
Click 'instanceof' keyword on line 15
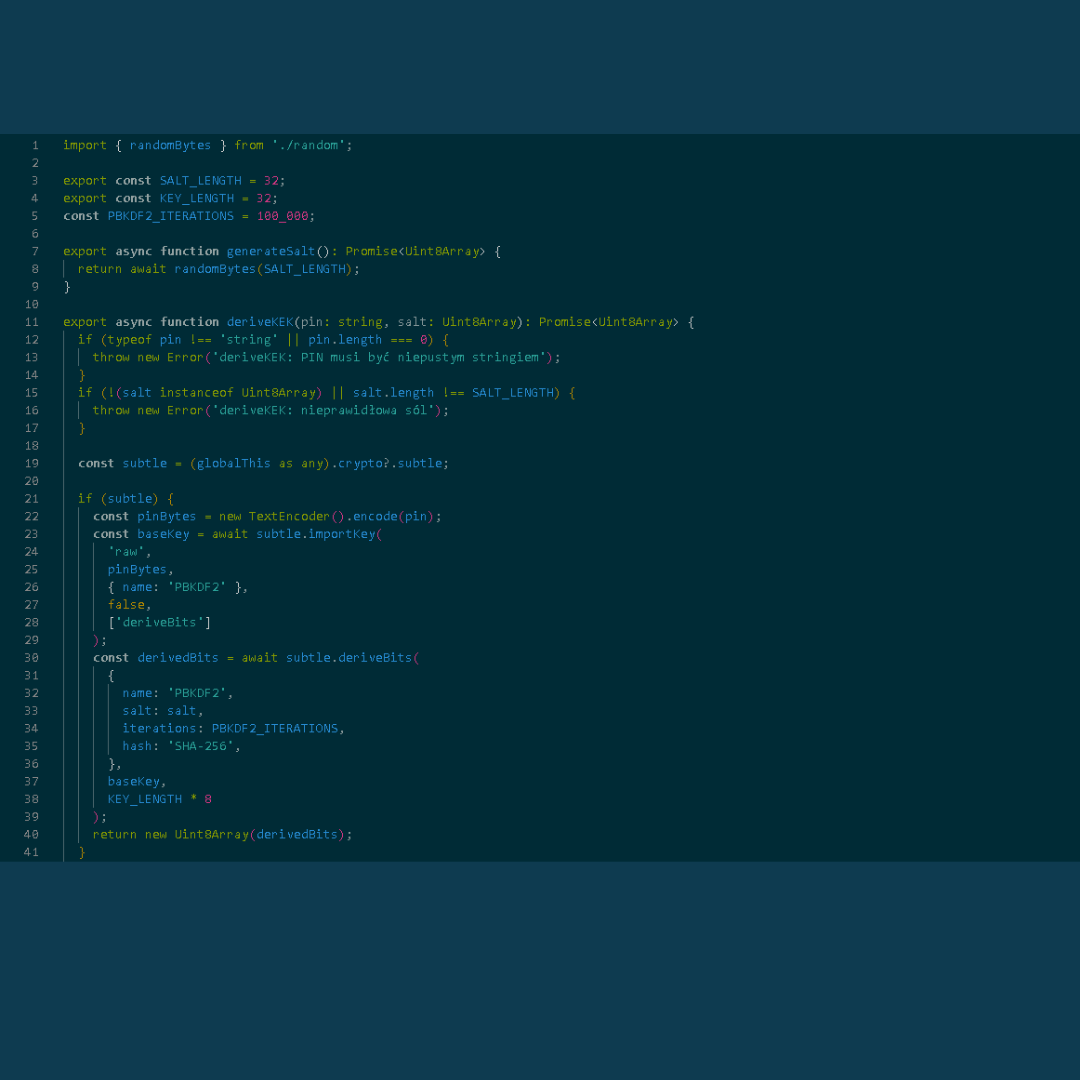pyautogui.click(x=196, y=393)
